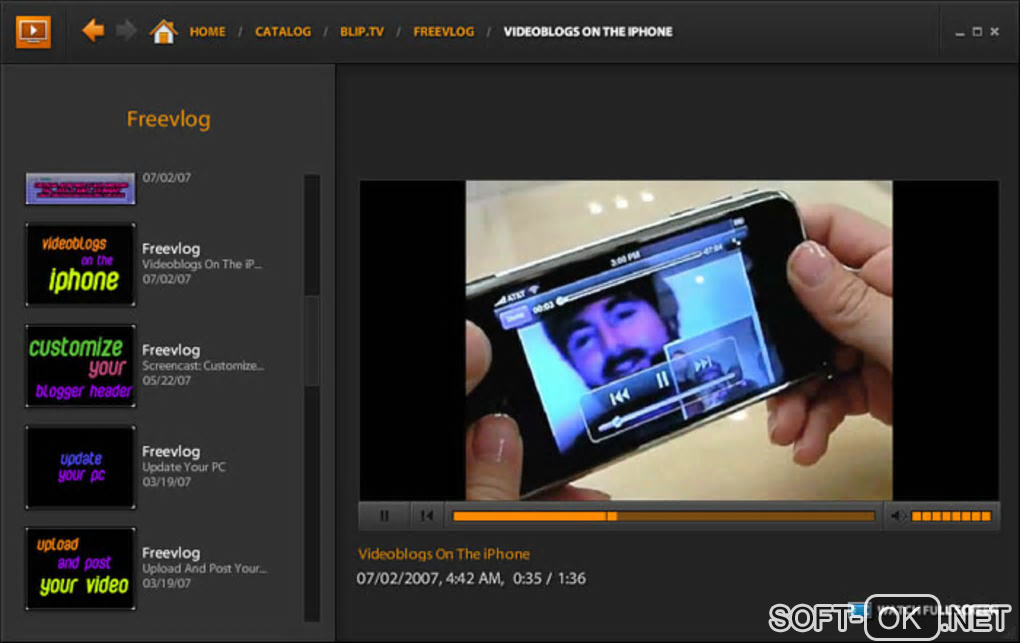This screenshot has width=1020, height=643.
Task: Select 'Screencast: Customize...' episode text
Action: (x=203, y=366)
